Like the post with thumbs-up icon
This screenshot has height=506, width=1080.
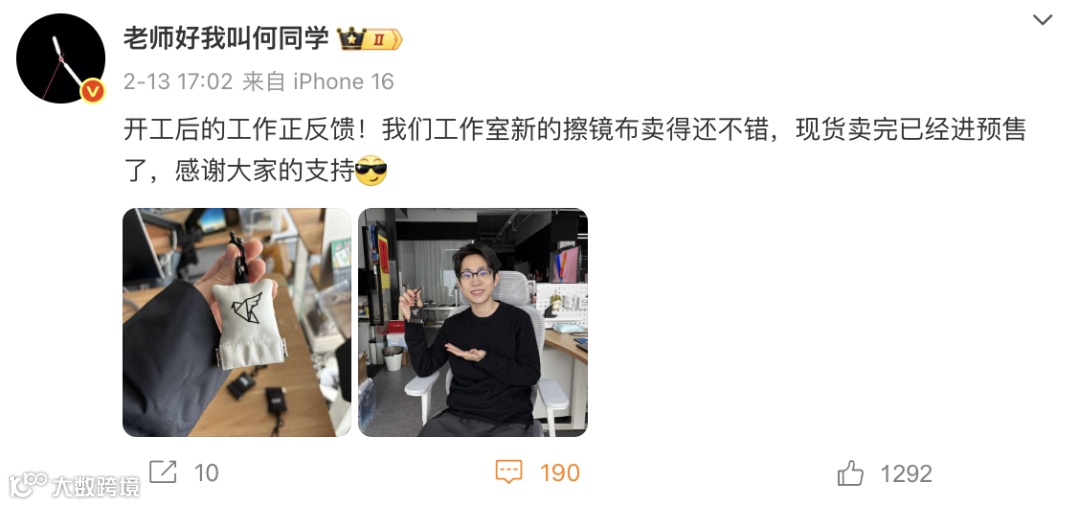pyautogui.click(x=851, y=473)
